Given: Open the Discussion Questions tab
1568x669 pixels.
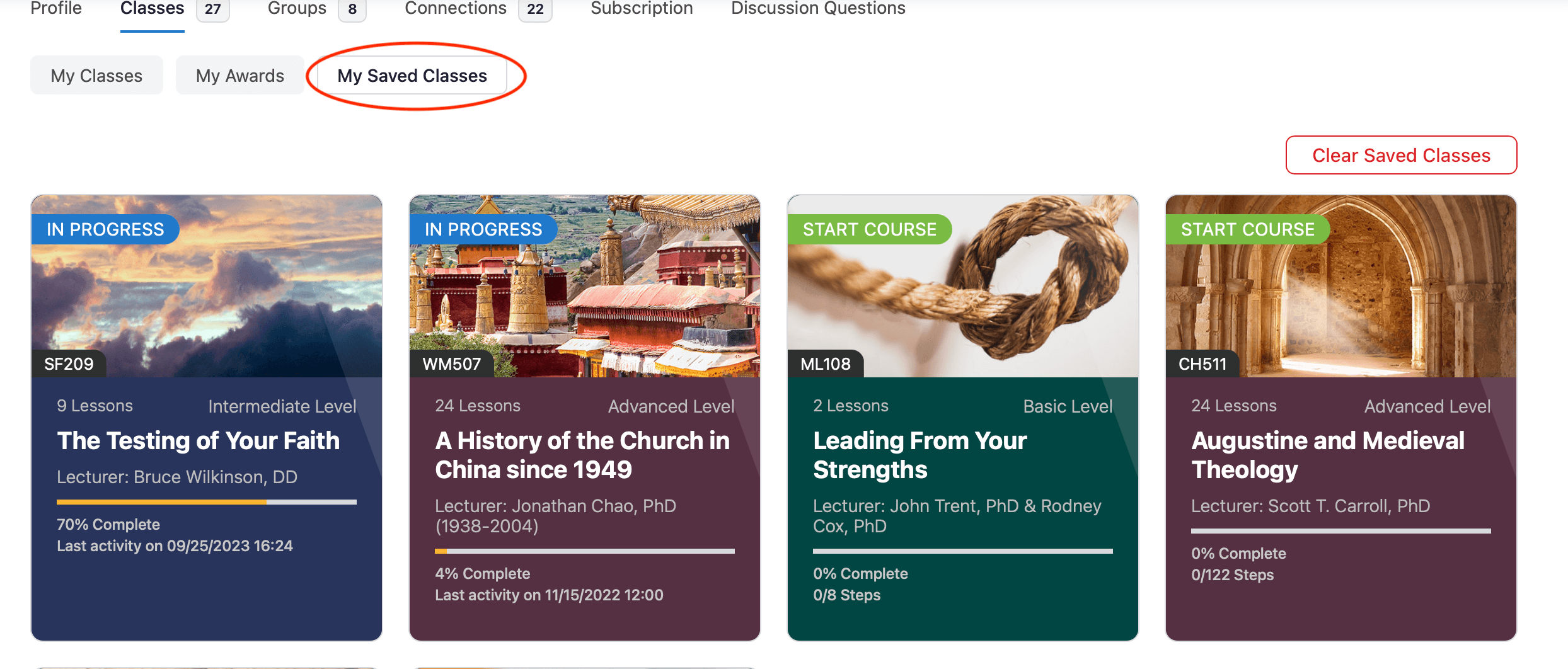Looking at the screenshot, I should point(817,9).
